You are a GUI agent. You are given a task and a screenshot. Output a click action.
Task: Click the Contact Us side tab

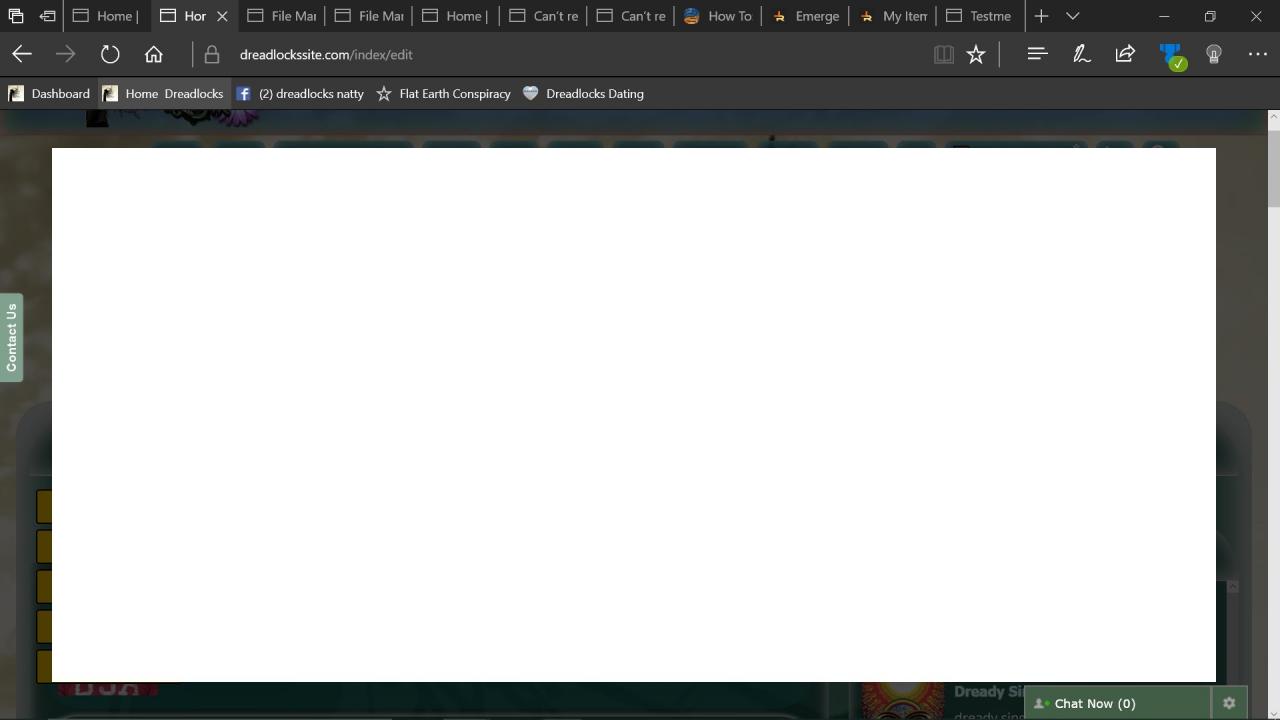click(x=12, y=338)
